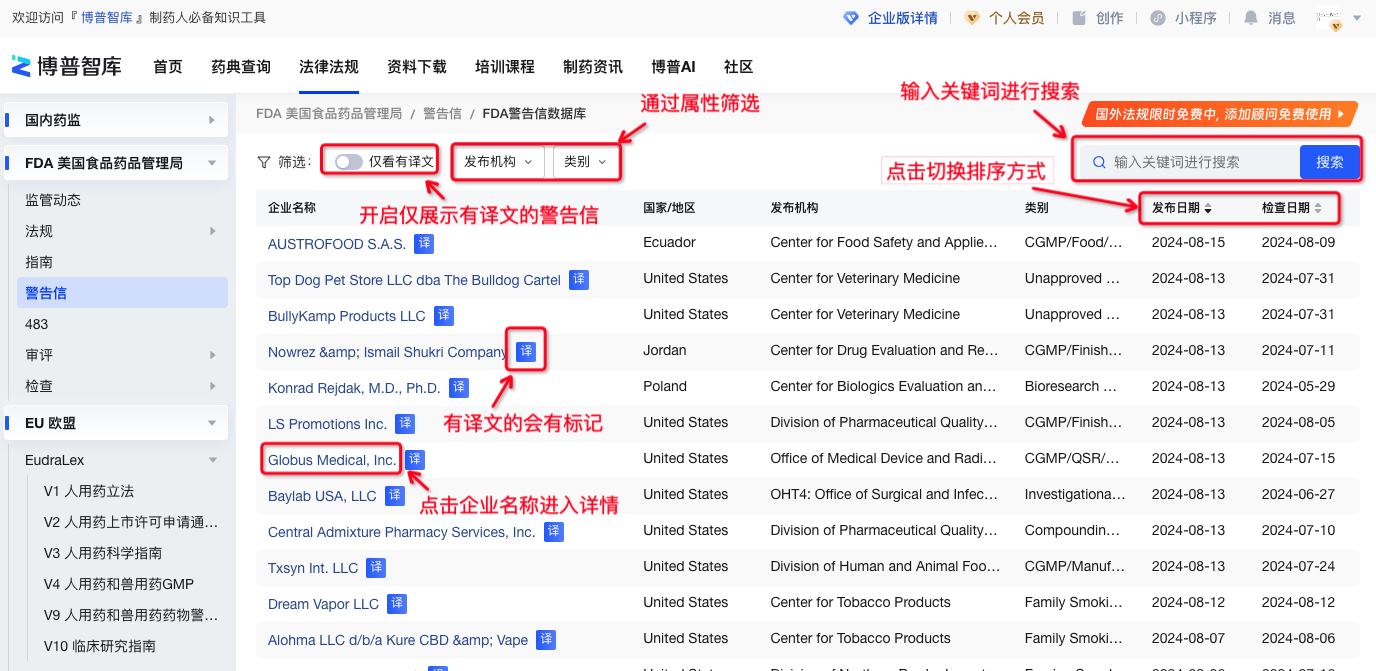
Task: Collapse the FDA 美国食品药品管理局 section
Action: 211,163
